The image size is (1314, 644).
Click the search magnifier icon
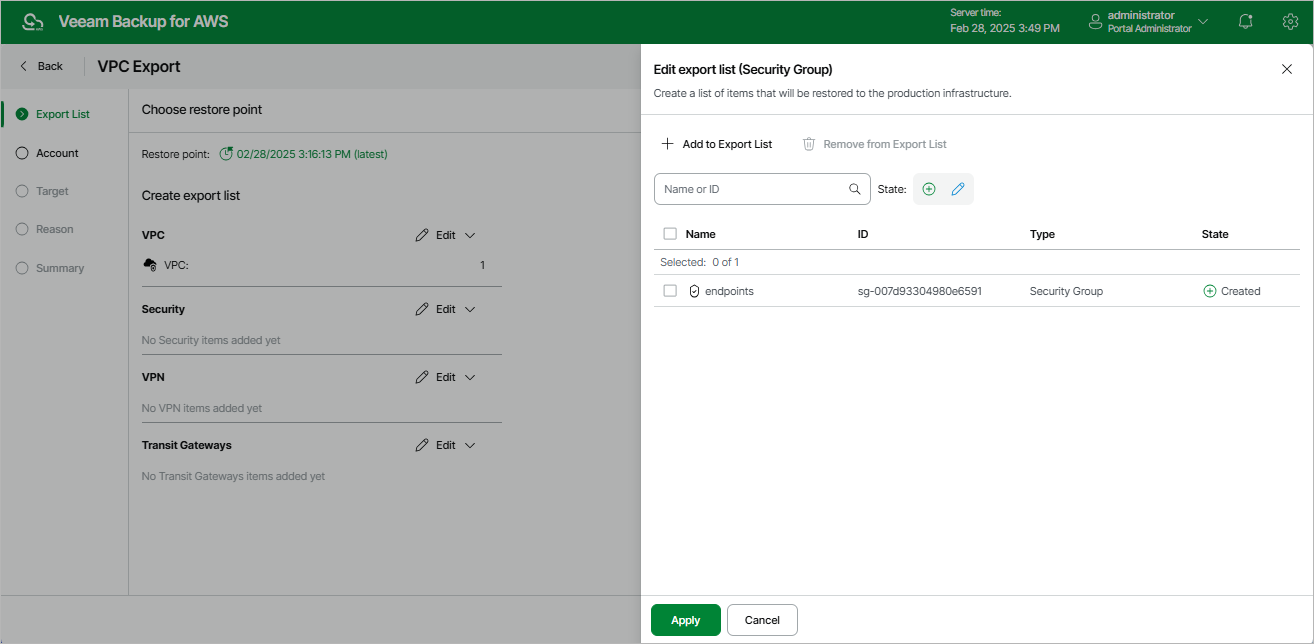pos(854,189)
